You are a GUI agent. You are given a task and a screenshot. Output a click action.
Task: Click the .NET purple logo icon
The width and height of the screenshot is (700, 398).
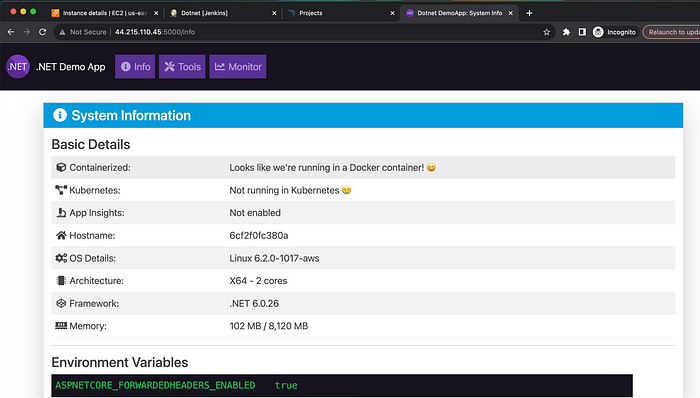point(17,66)
